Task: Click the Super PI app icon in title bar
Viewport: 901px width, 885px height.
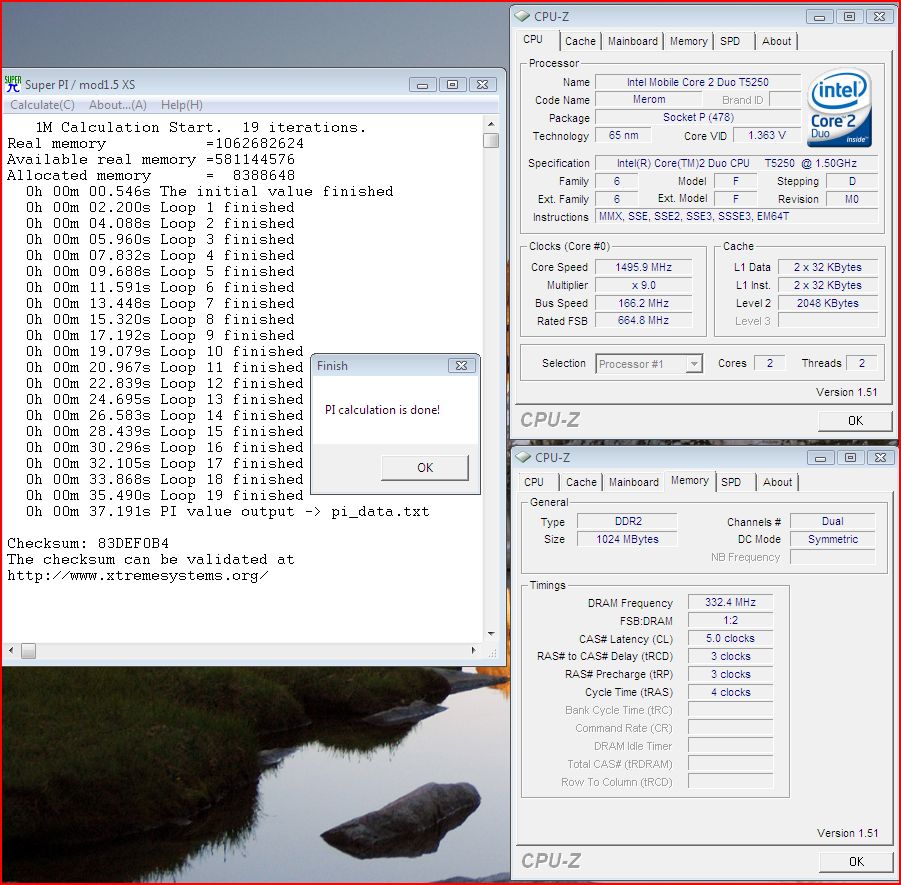Action: [13, 84]
